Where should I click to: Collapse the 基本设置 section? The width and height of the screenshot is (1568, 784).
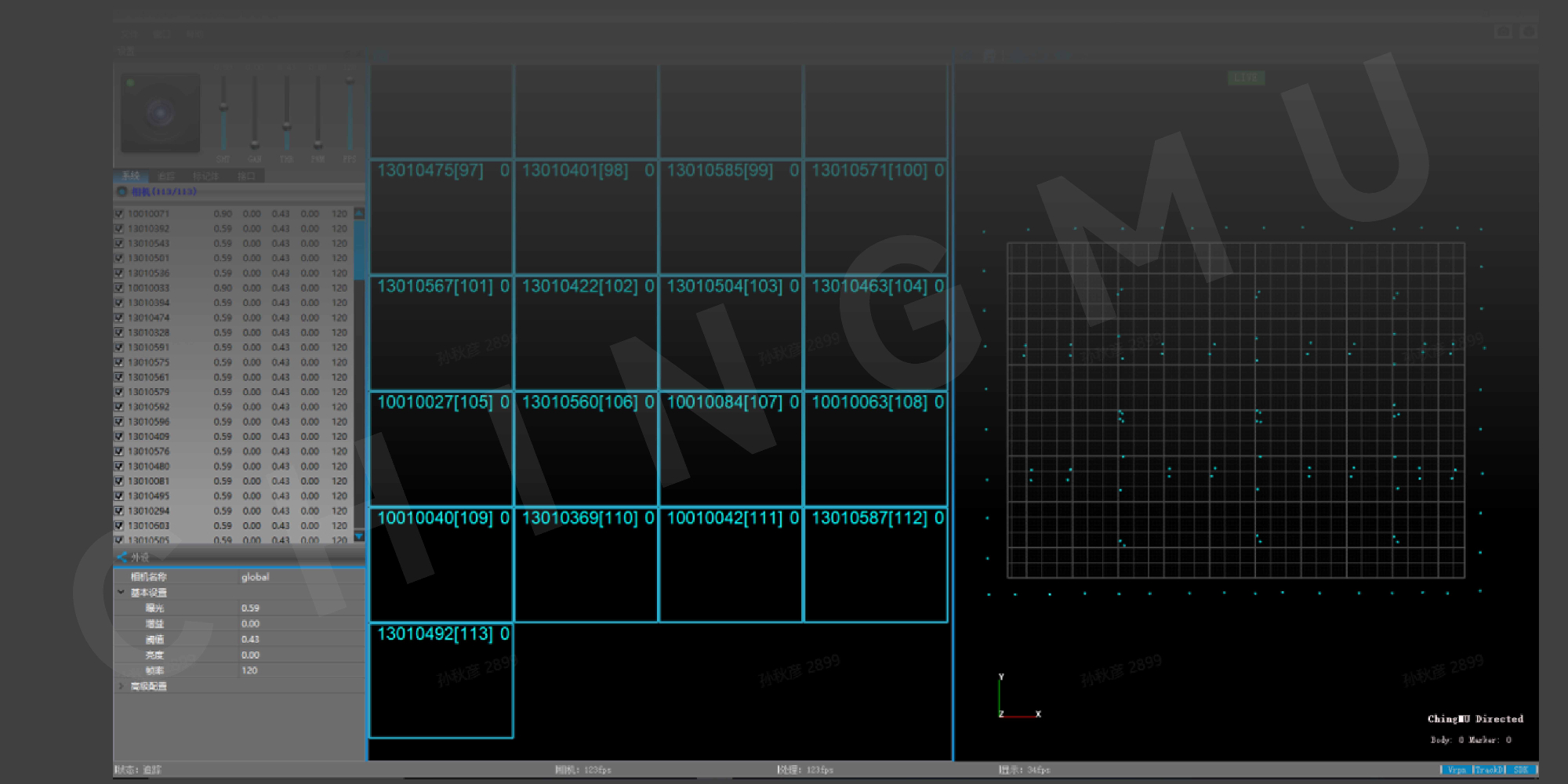[121, 592]
